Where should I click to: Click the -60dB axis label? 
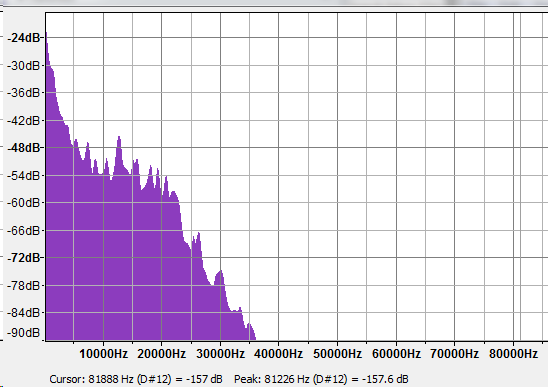point(24,202)
